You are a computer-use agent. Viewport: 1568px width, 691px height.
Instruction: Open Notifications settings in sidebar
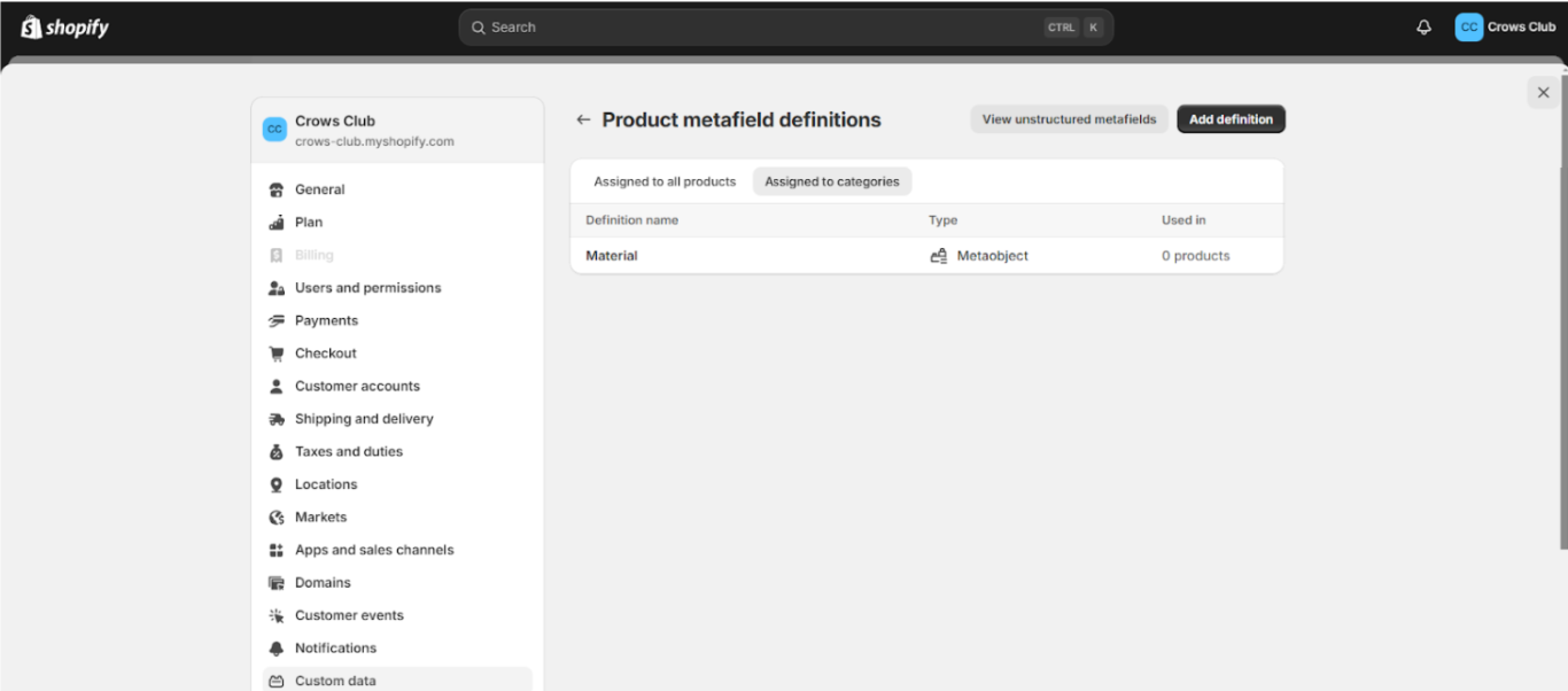coord(397,648)
